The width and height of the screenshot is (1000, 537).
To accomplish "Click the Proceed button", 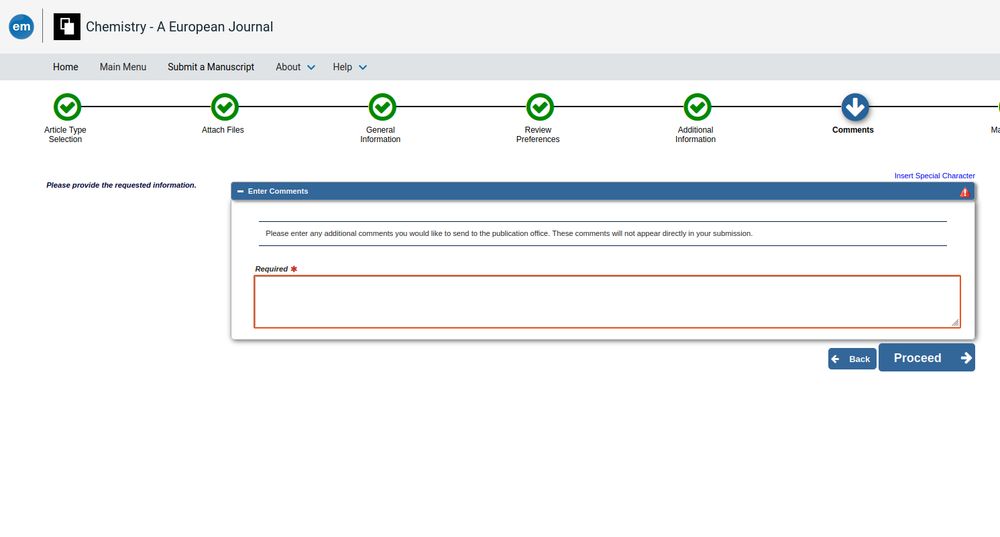I will 927,358.
